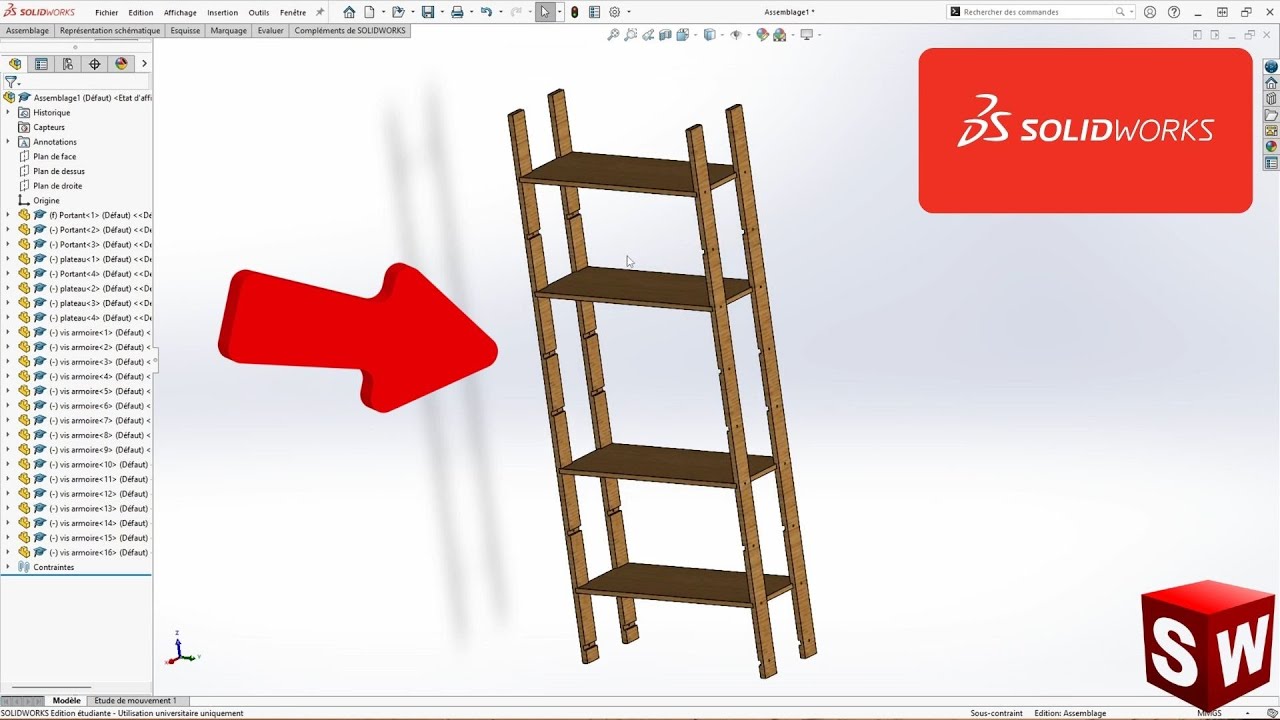The height and width of the screenshot is (720, 1280).
Task: Switch to Etude de mouvement 1 tab
Action: tap(135, 701)
